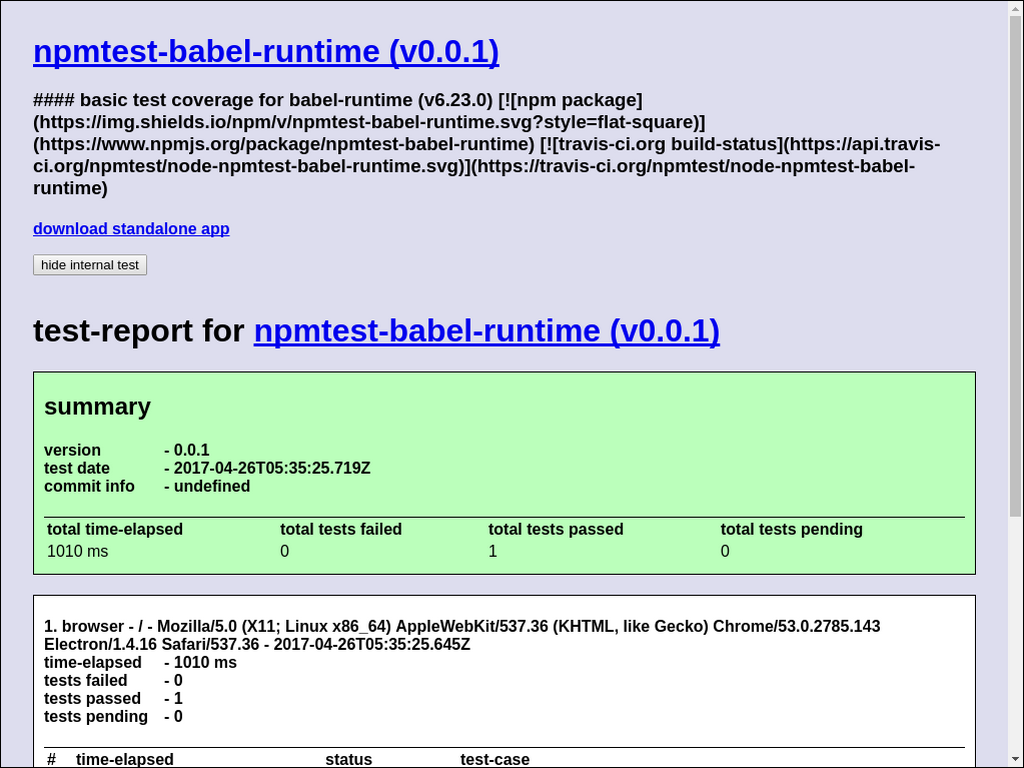
Task: Click the browser Mozilla/5.0 user agent heading
Action: [x=462, y=635]
